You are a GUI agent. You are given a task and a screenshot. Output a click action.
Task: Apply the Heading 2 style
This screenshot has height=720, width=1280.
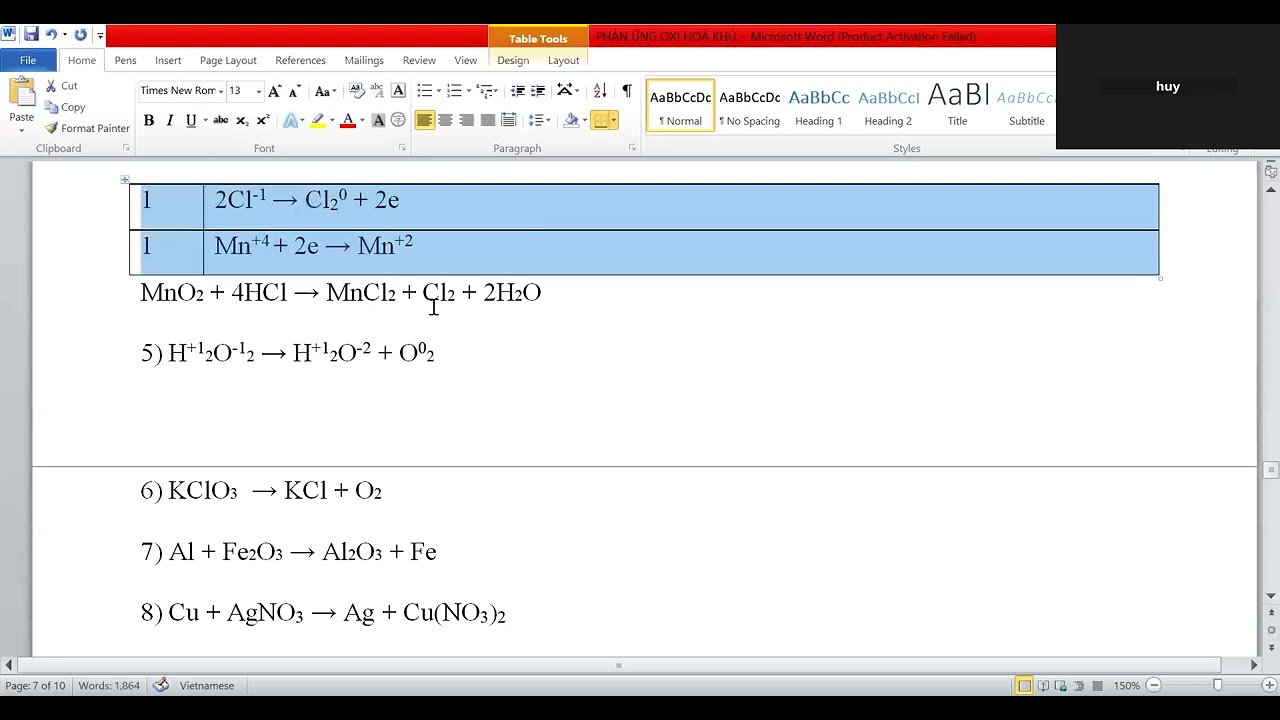pos(888,106)
